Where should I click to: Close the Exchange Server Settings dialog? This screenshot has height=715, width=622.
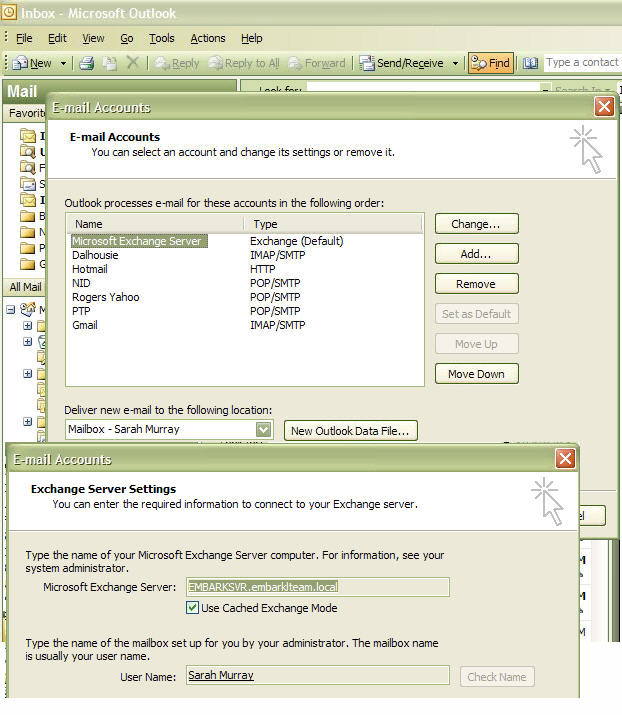[565, 458]
